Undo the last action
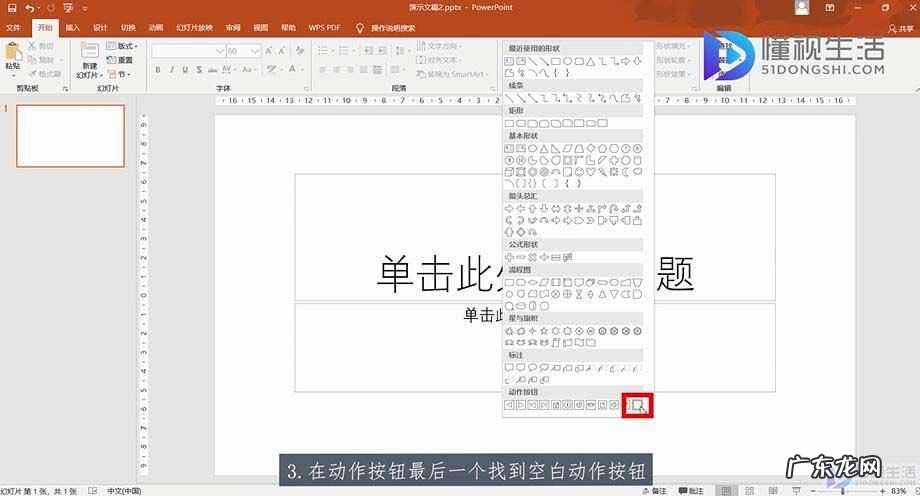The image size is (920, 496). (29, 8)
